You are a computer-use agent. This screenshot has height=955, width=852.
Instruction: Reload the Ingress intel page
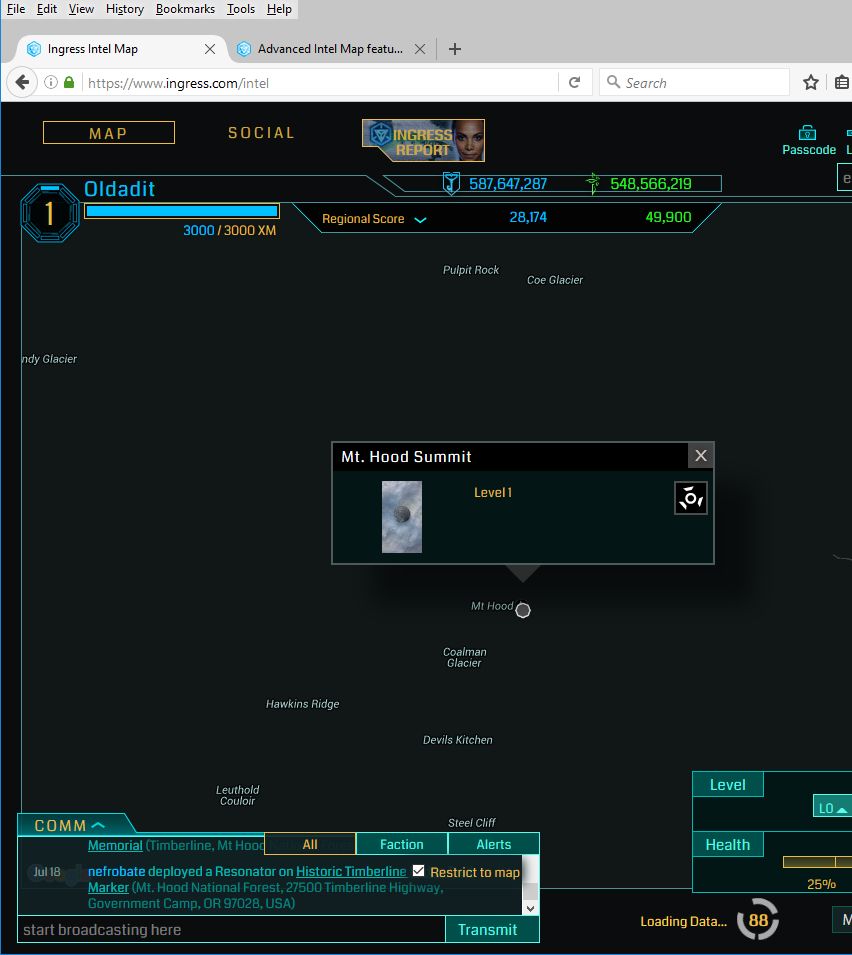pyautogui.click(x=574, y=83)
